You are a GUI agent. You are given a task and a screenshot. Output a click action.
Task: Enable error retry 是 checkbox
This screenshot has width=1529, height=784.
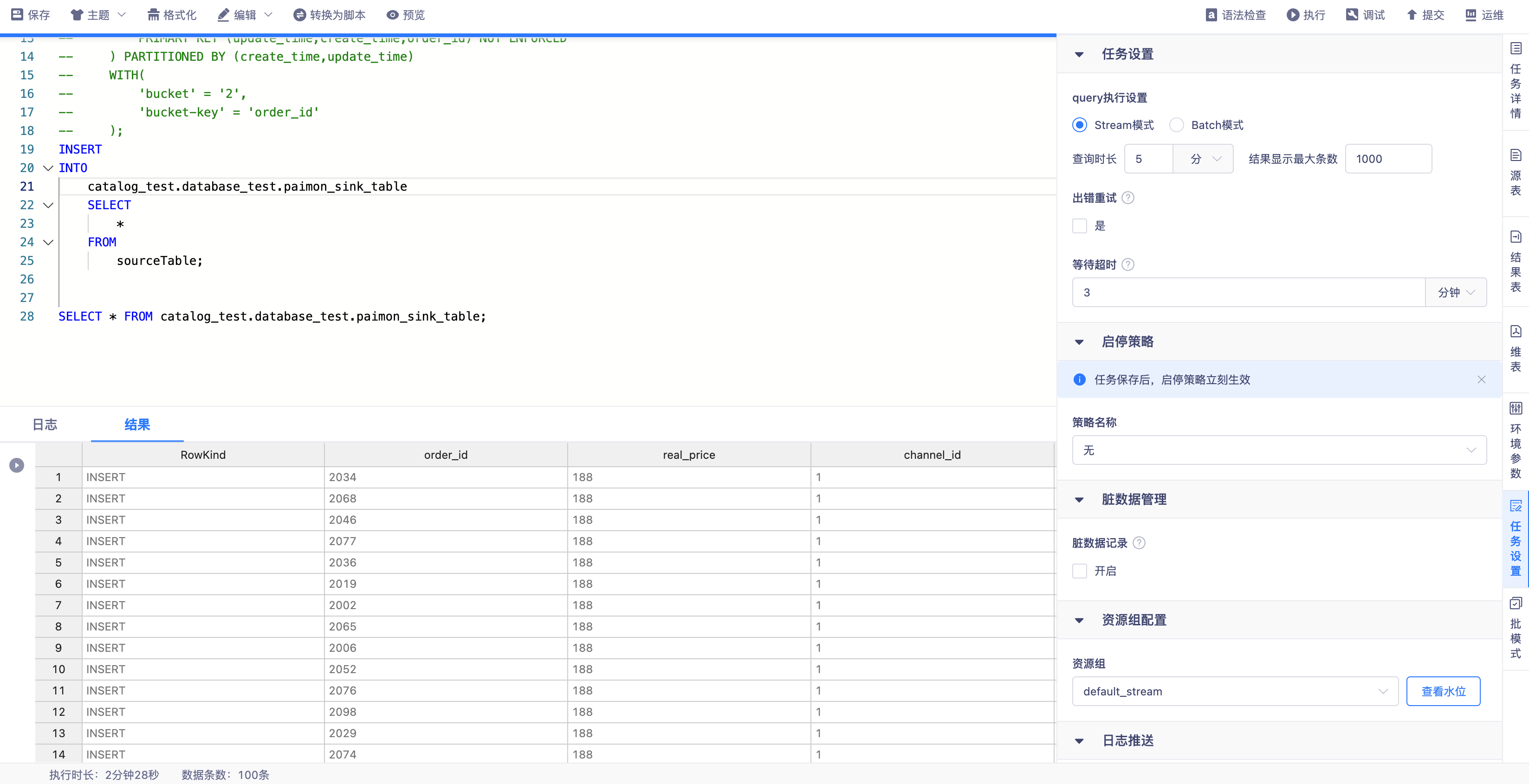tap(1080, 226)
